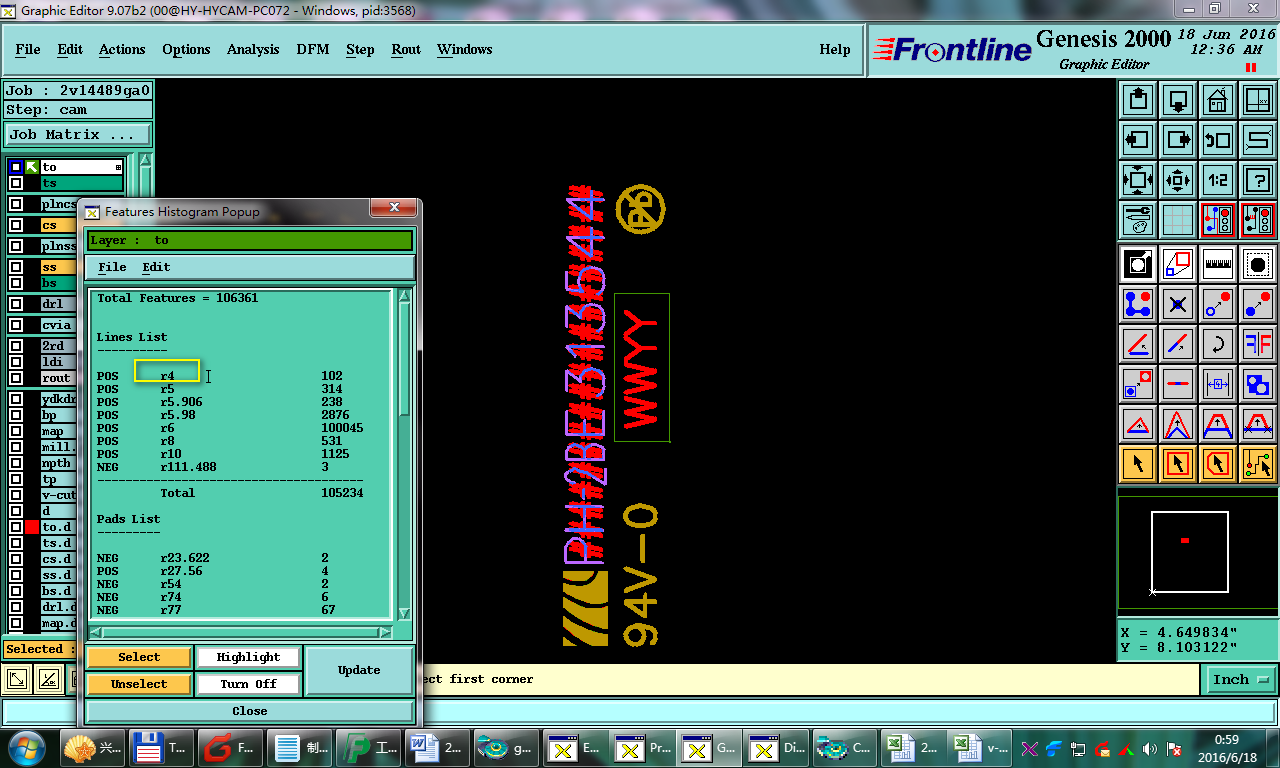Click the pan left arrow icon
The image size is (1280, 768).
[1138, 140]
